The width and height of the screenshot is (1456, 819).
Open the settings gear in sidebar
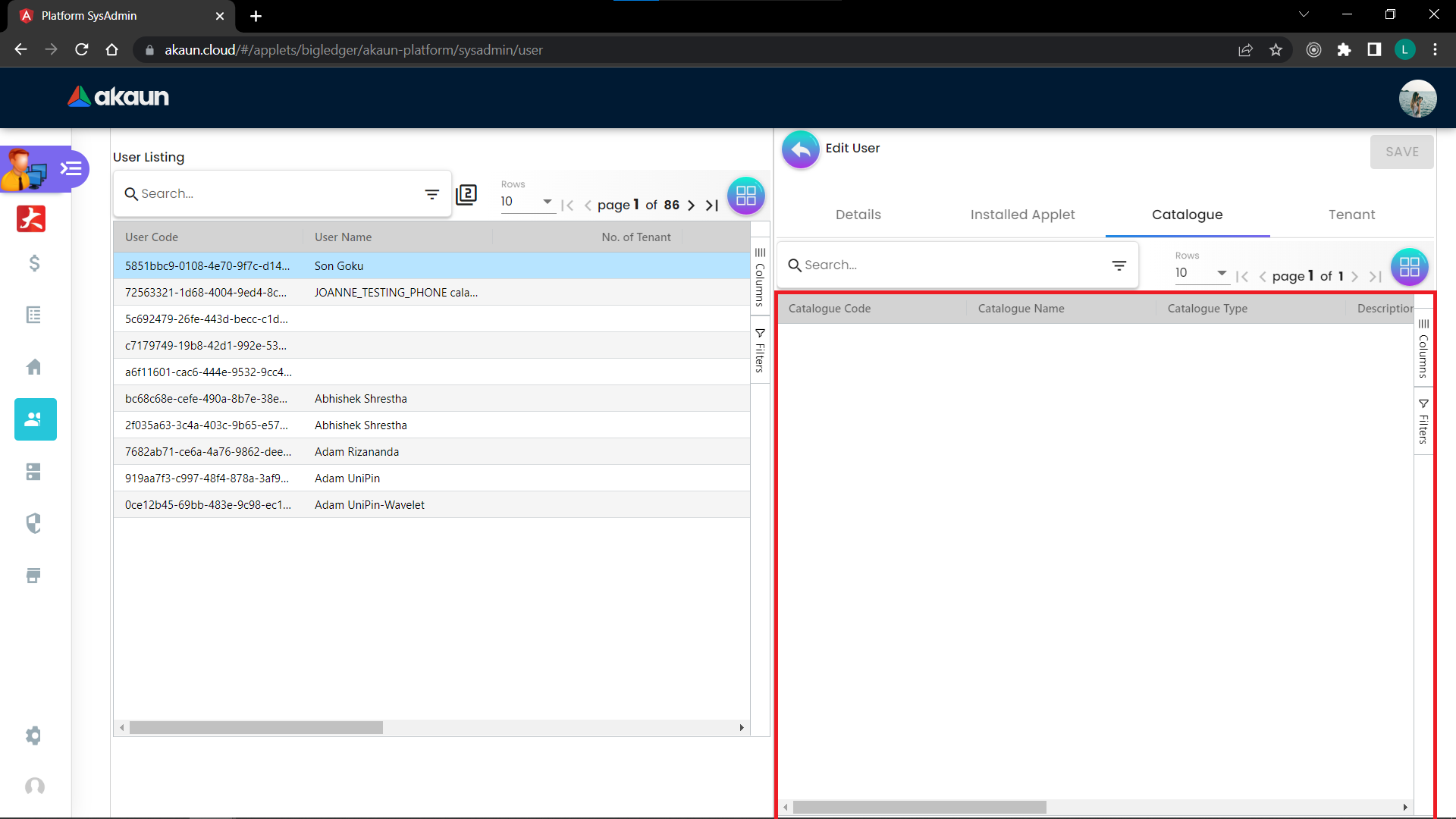[34, 735]
